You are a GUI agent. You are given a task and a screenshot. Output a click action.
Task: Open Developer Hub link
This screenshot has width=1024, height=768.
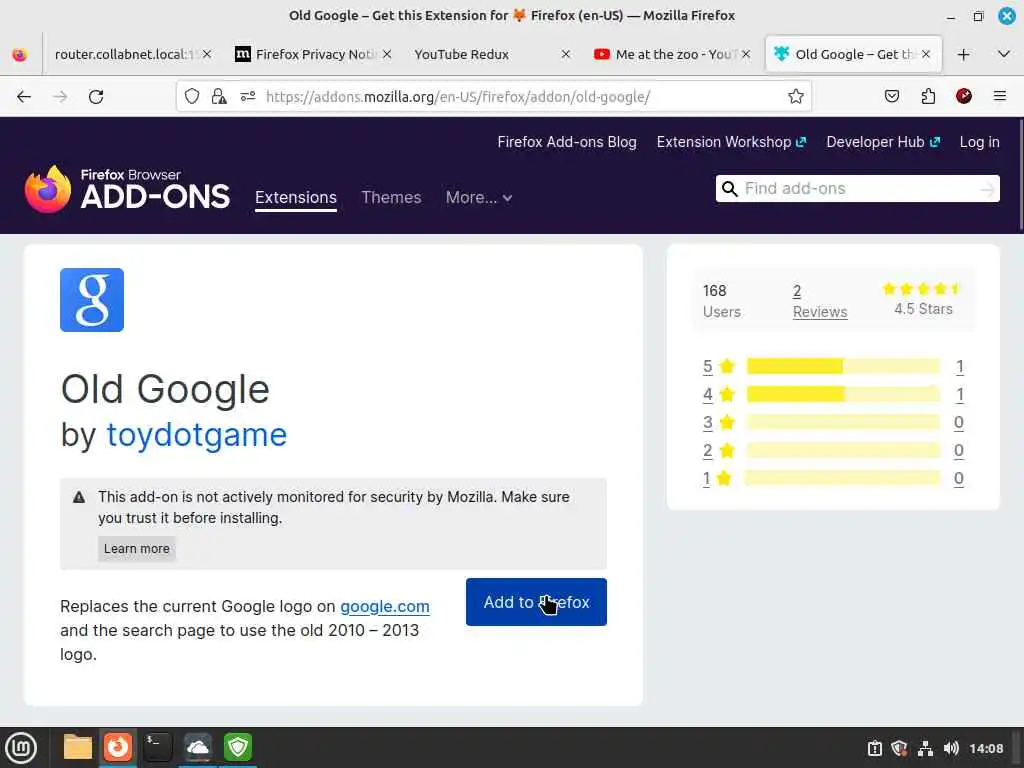[x=883, y=142]
